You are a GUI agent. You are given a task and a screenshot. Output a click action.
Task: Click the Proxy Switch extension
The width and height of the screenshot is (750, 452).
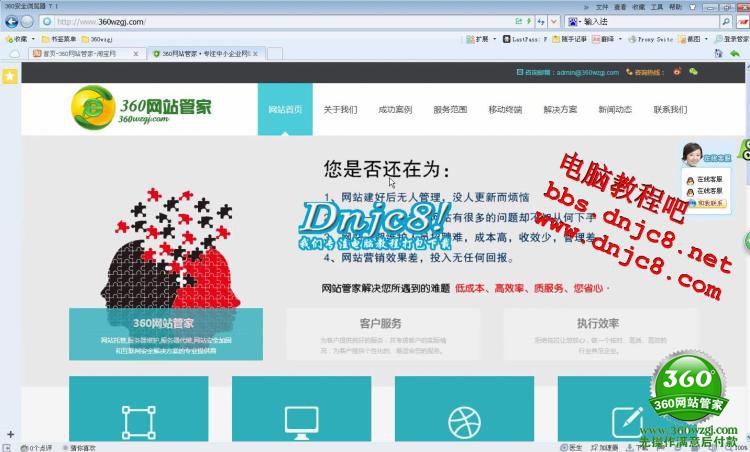pos(651,39)
